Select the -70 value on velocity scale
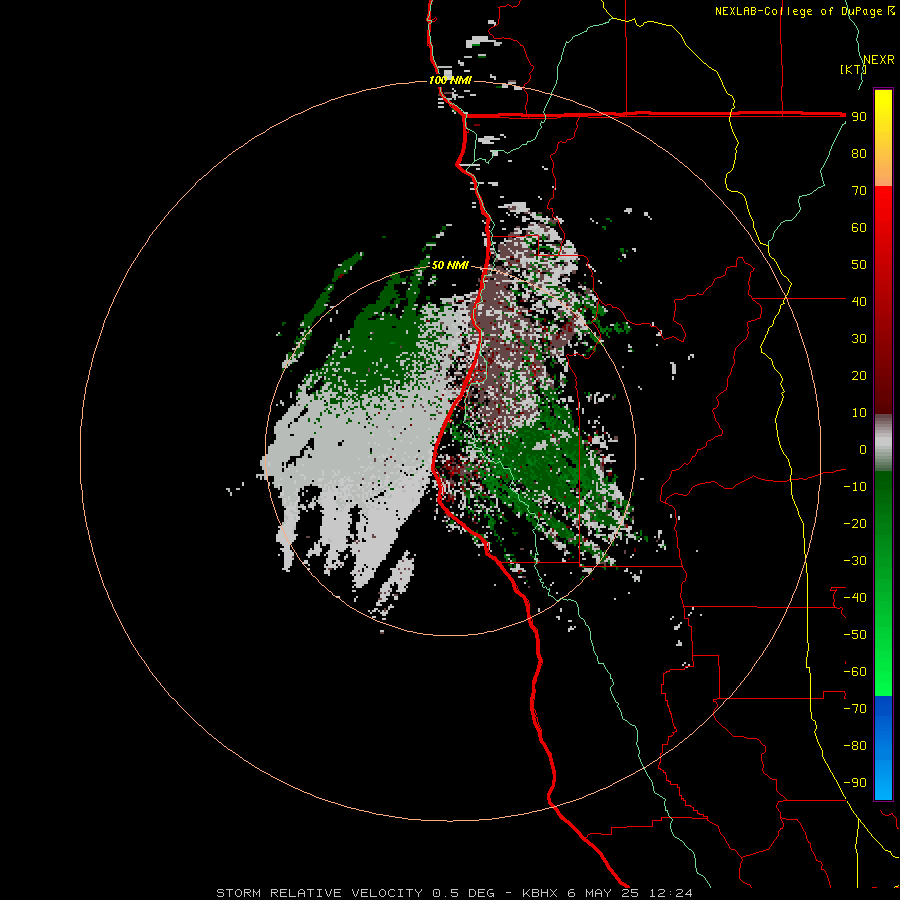The image size is (900, 900). (855, 709)
